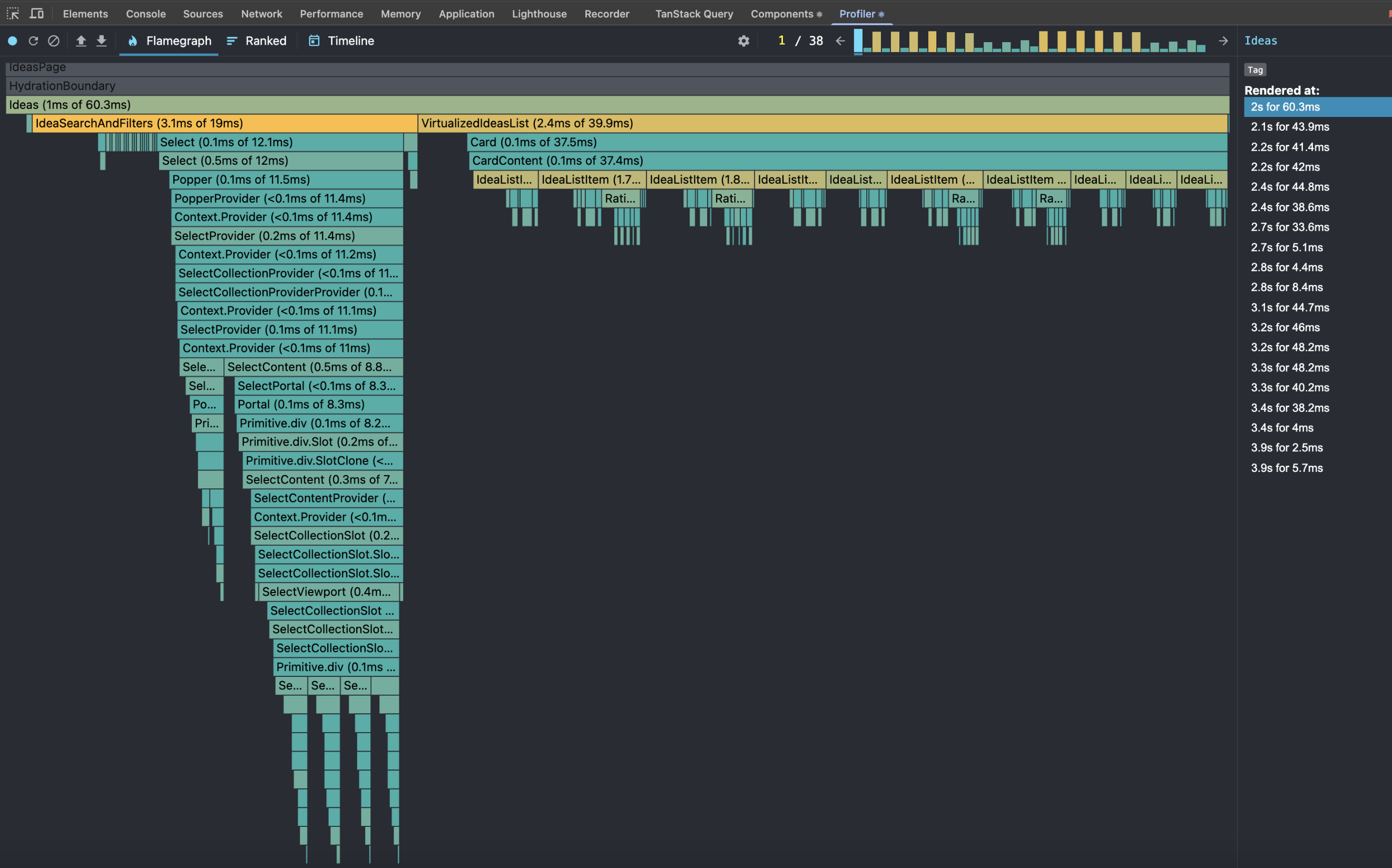1392x868 pixels.
Task: Go to previous commit arrow
Action: coord(840,41)
